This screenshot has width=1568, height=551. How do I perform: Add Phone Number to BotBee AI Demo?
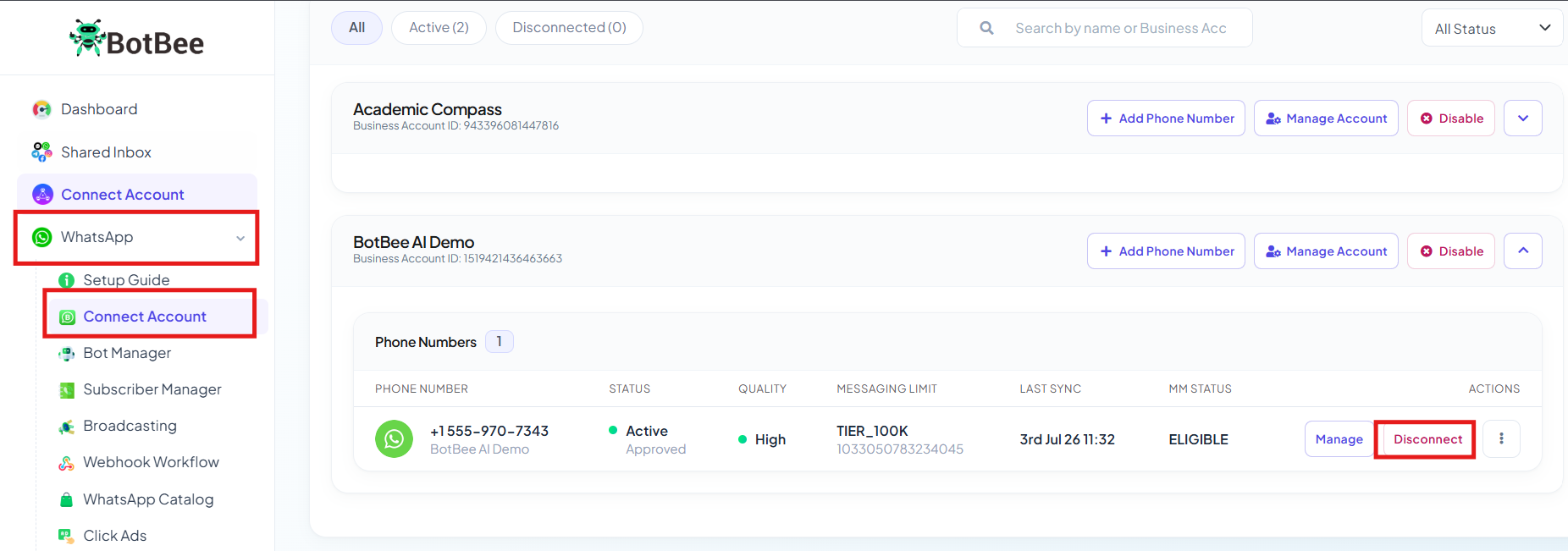click(1166, 251)
